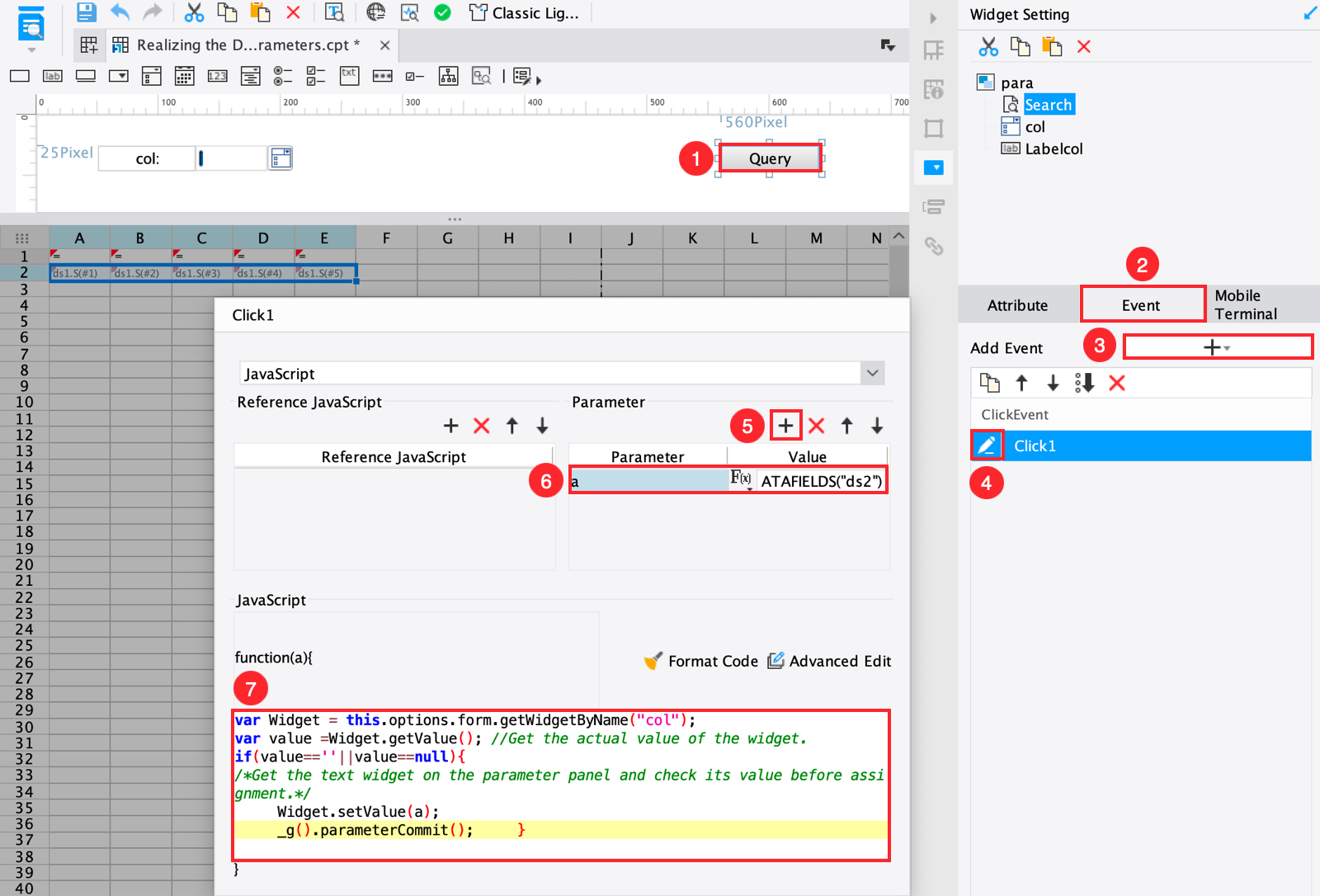This screenshot has width=1320, height=896.
Task: Save the report using the floppy disk icon
Action: click(86, 12)
